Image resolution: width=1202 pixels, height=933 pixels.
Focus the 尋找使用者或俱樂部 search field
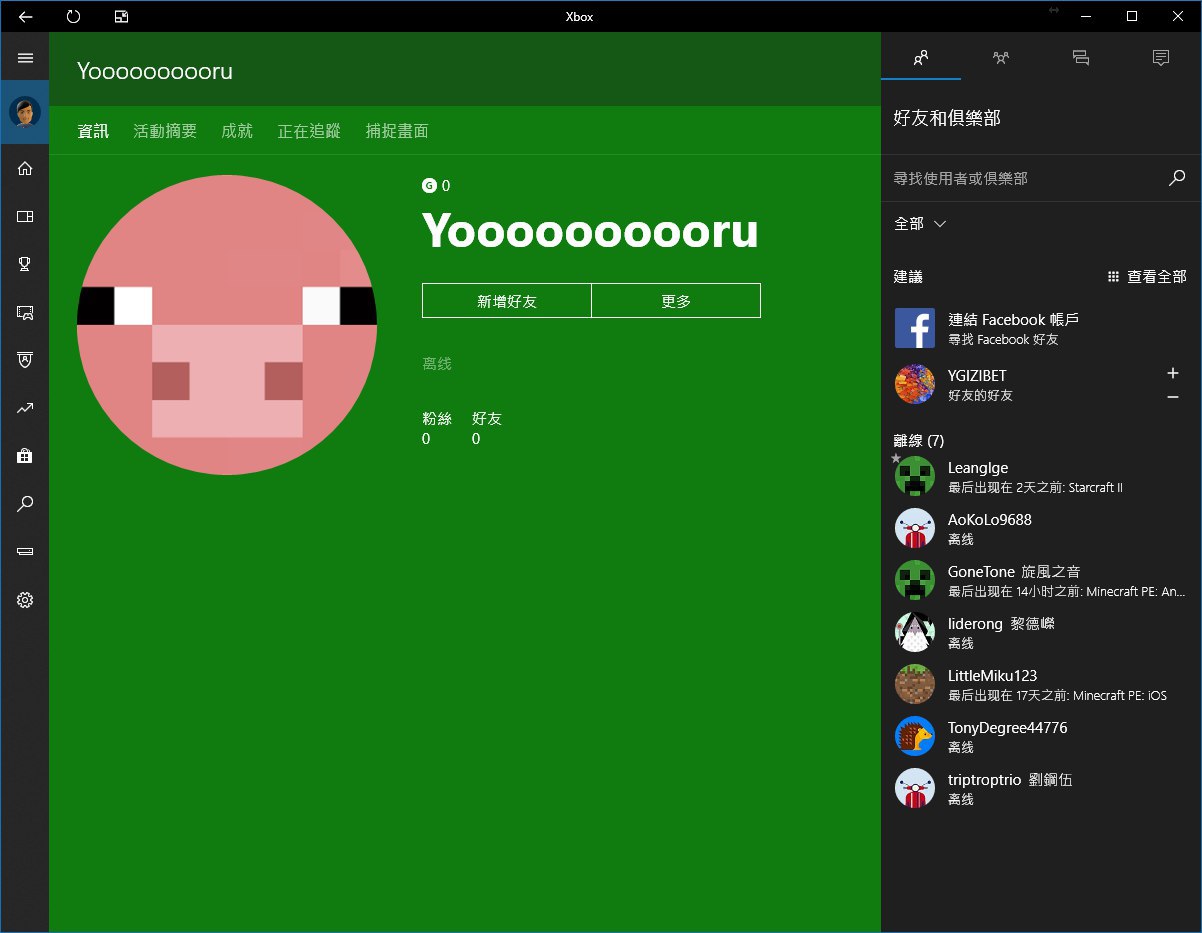(x=1025, y=178)
